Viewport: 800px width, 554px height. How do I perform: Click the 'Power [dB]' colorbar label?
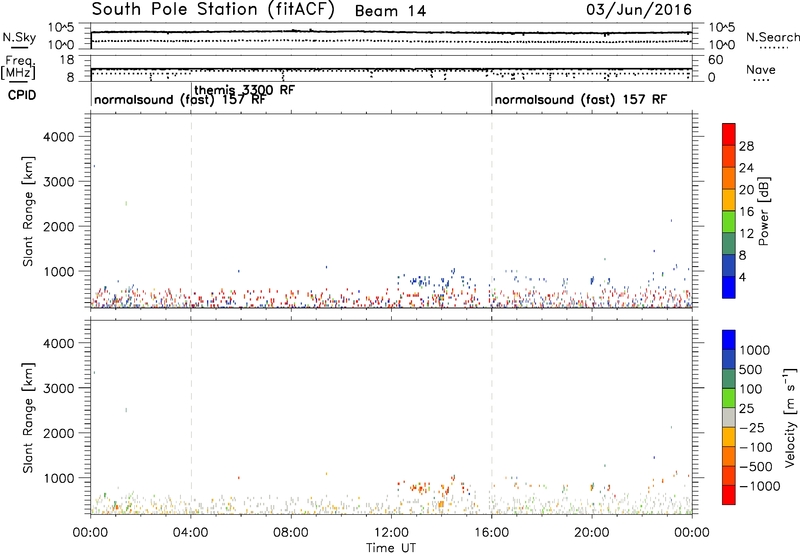[764, 211]
